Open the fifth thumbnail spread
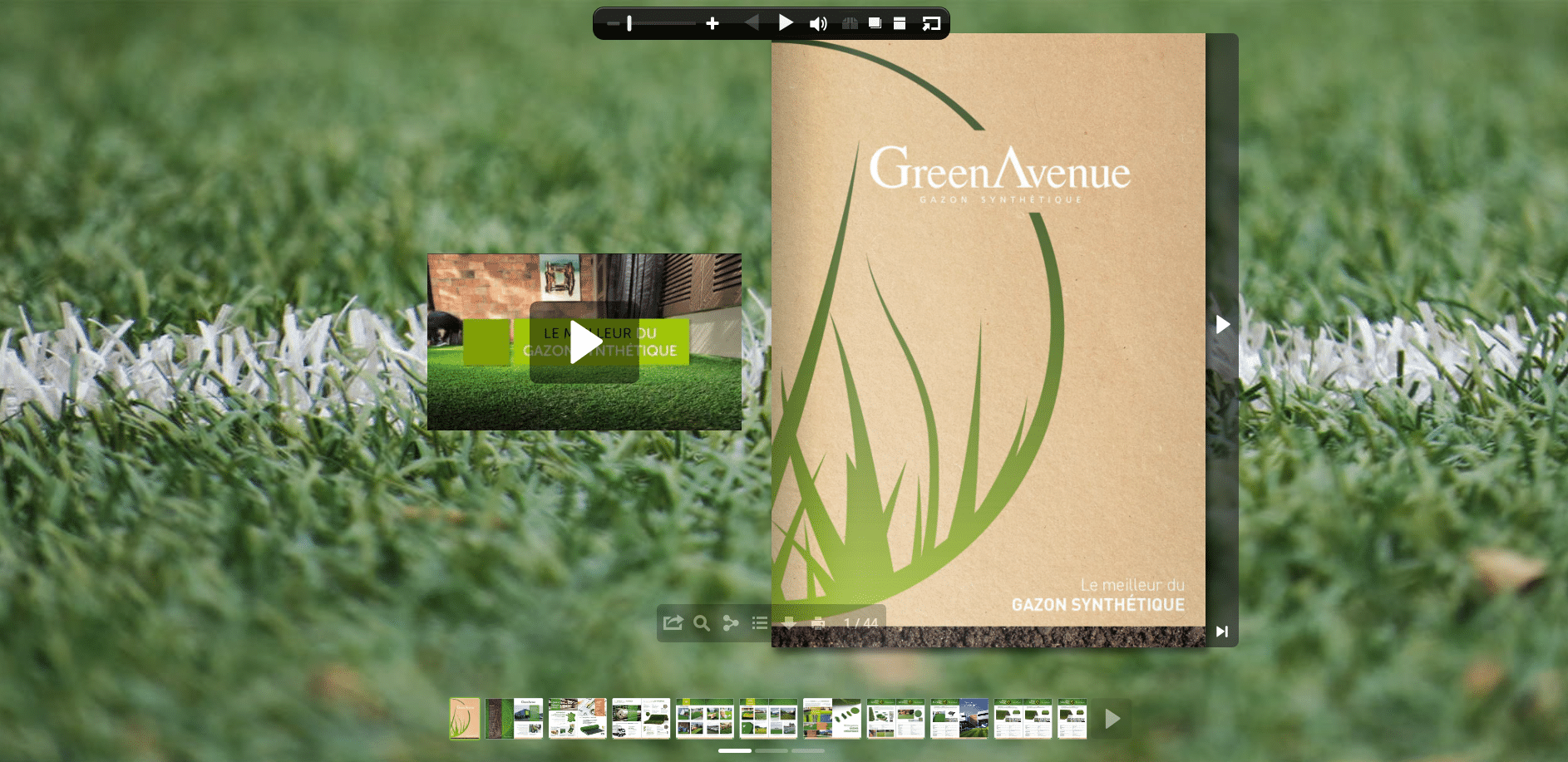The width and height of the screenshot is (1568, 762). click(705, 719)
